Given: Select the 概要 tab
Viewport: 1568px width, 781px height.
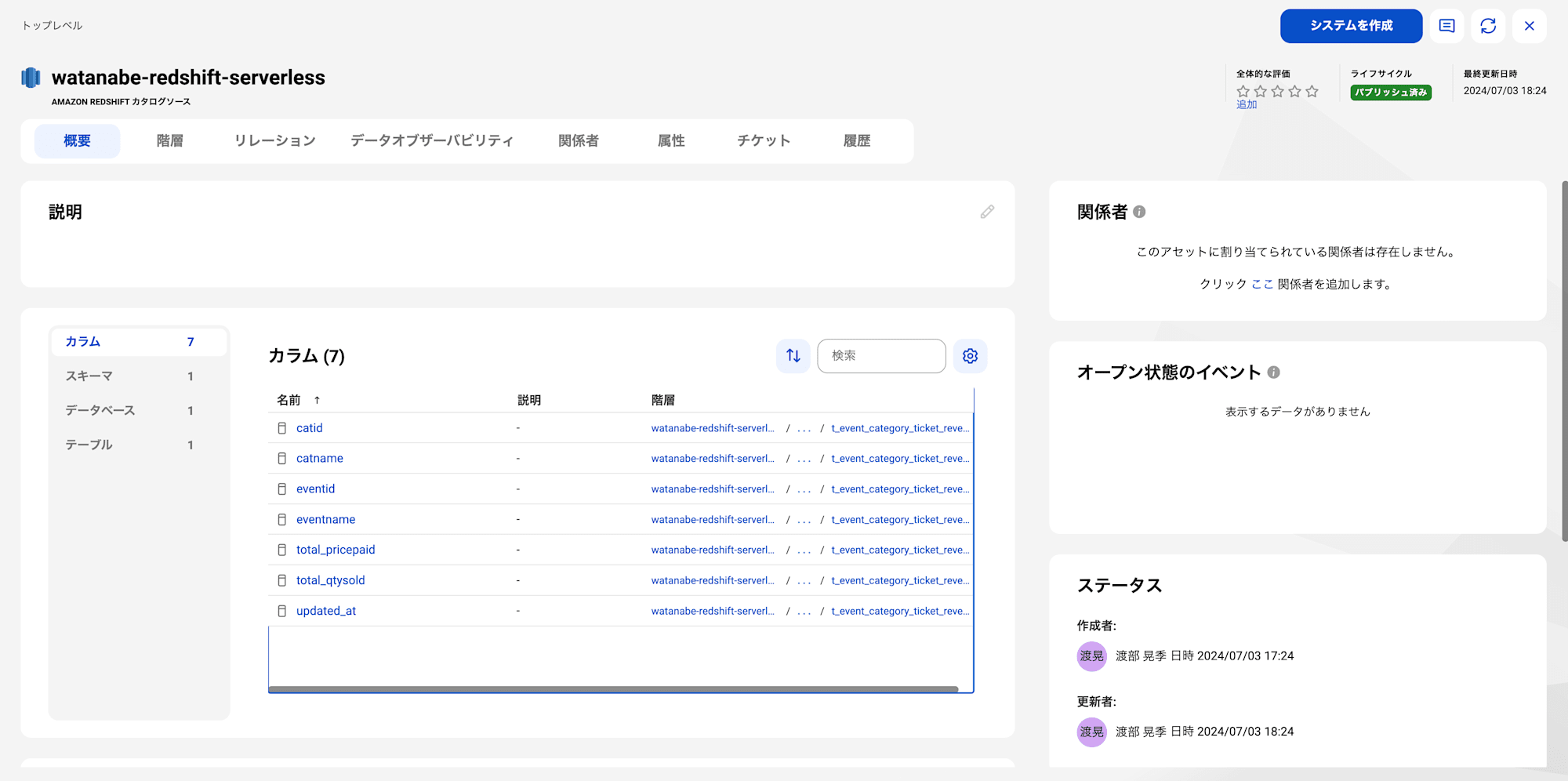Looking at the screenshot, I should tap(77, 141).
